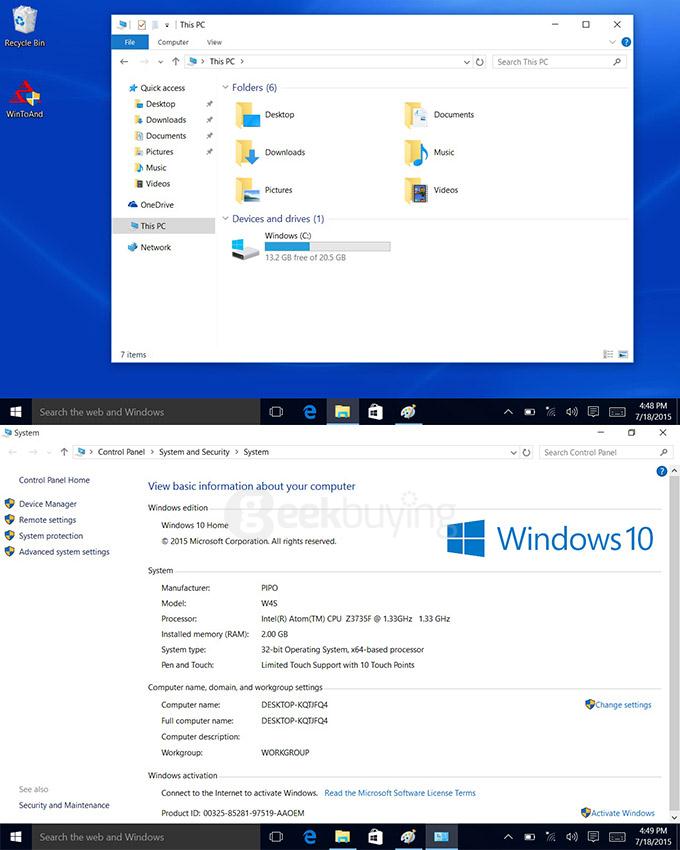
Task: Open the Music folder in Folders section
Action: [x=429, y=152]
